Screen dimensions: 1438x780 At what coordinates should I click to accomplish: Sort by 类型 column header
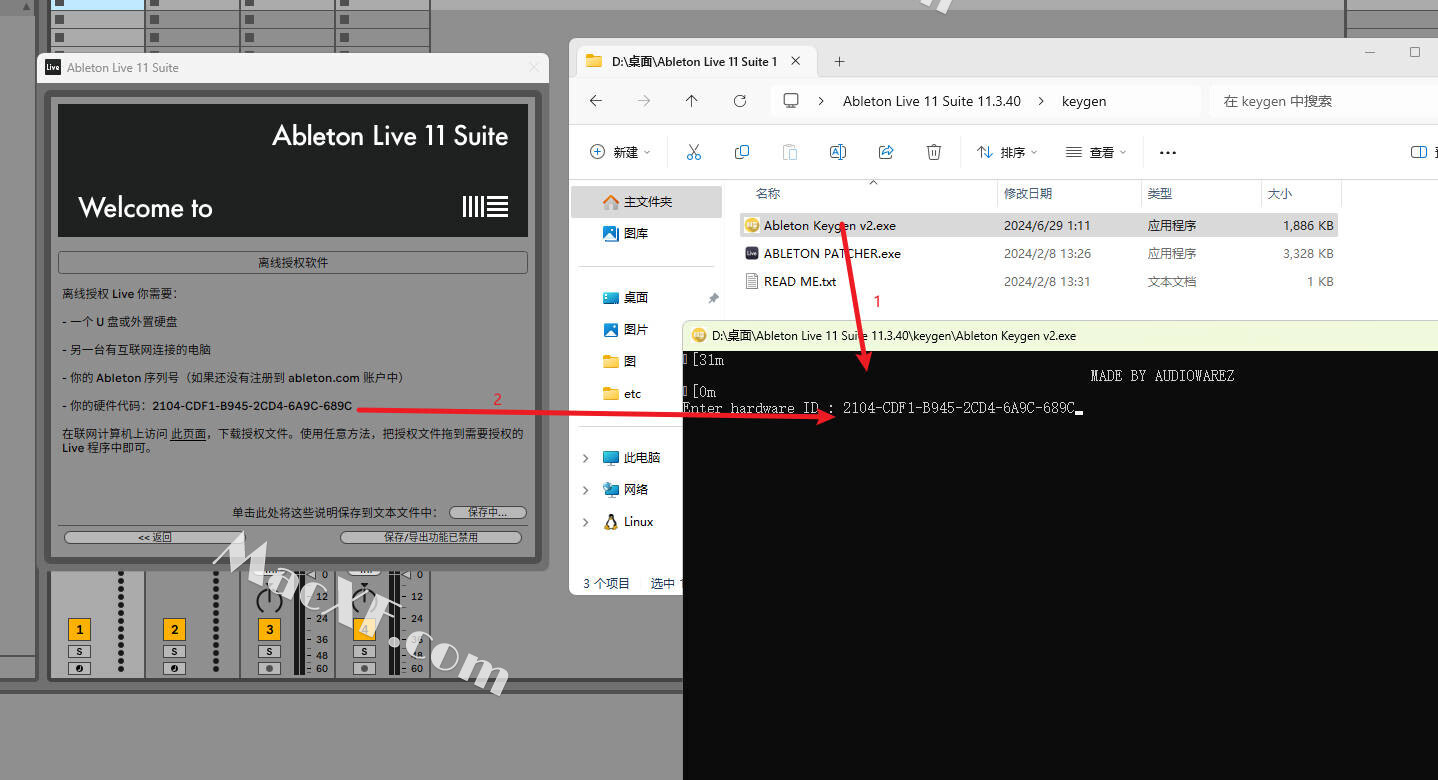[x=1160, y=194]
